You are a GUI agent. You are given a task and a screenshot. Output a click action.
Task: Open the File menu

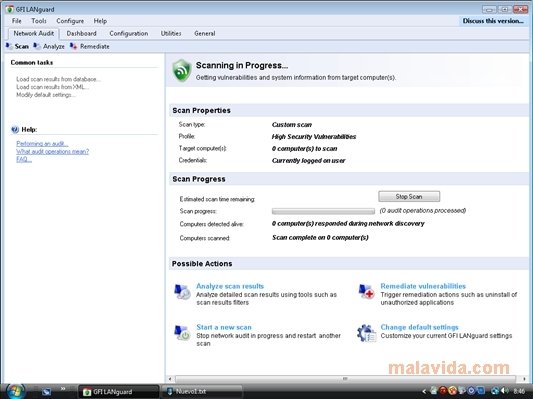click(x=16, y=21)
